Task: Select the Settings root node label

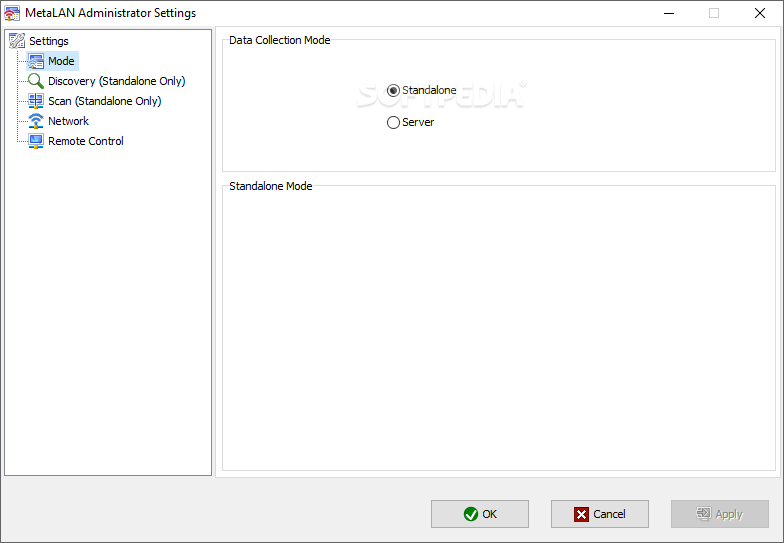Action: [48, 41]
